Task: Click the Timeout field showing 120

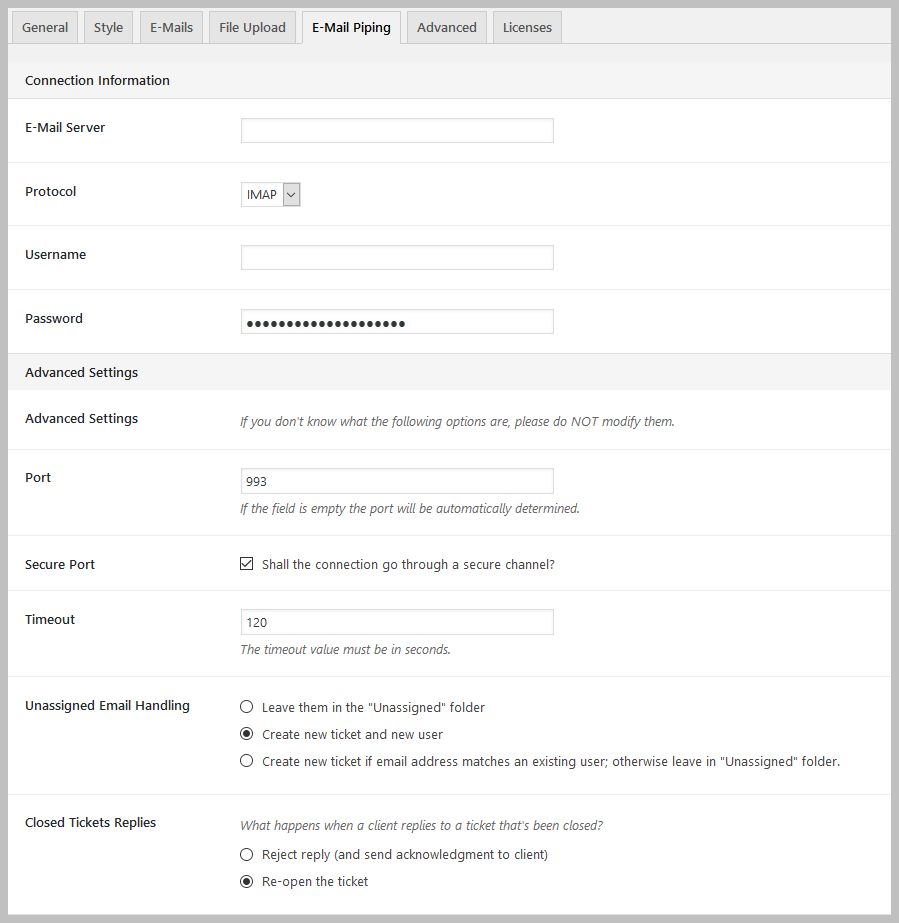Action: click(396, 622)
